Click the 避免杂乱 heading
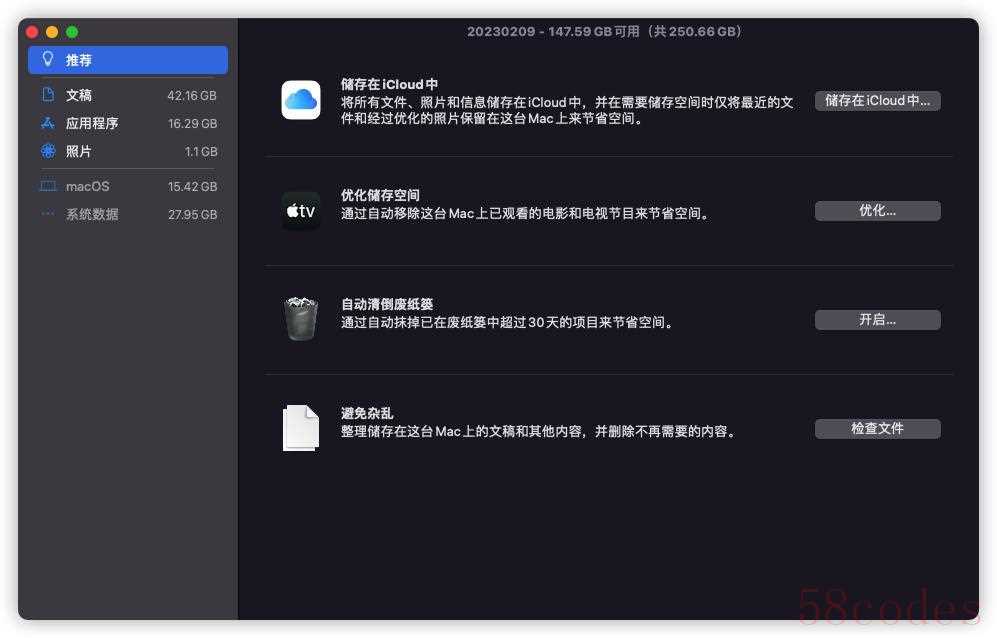This screenshot has height=638, width=997. [367, 413]
